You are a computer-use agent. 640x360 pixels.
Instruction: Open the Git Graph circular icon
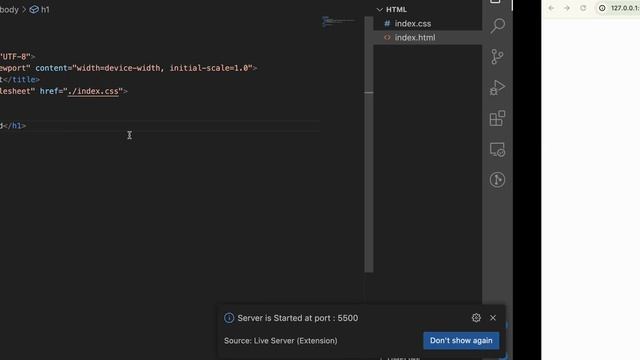coord(498,180)
